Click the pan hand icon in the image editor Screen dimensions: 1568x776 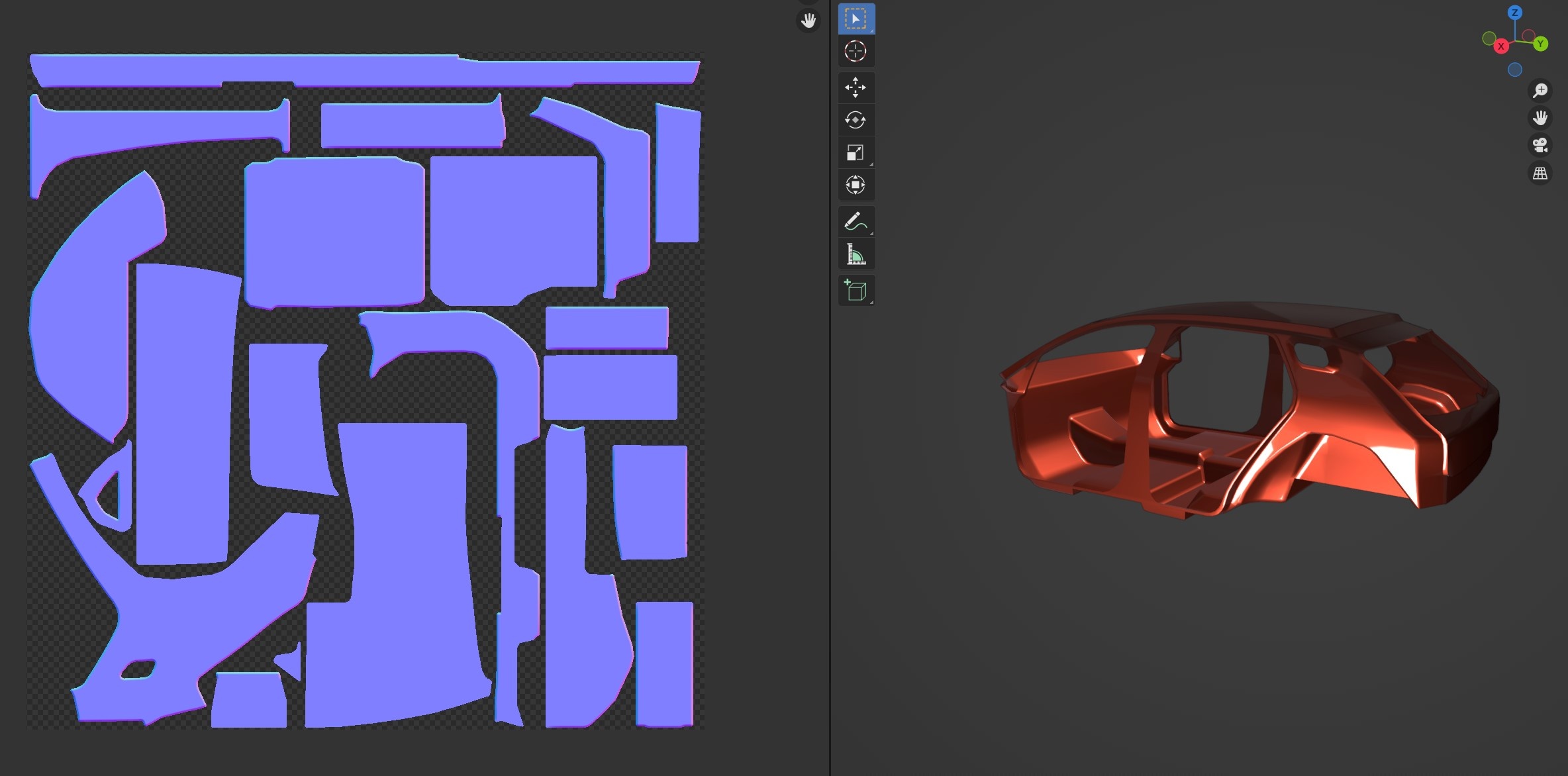tap(808, 21)
